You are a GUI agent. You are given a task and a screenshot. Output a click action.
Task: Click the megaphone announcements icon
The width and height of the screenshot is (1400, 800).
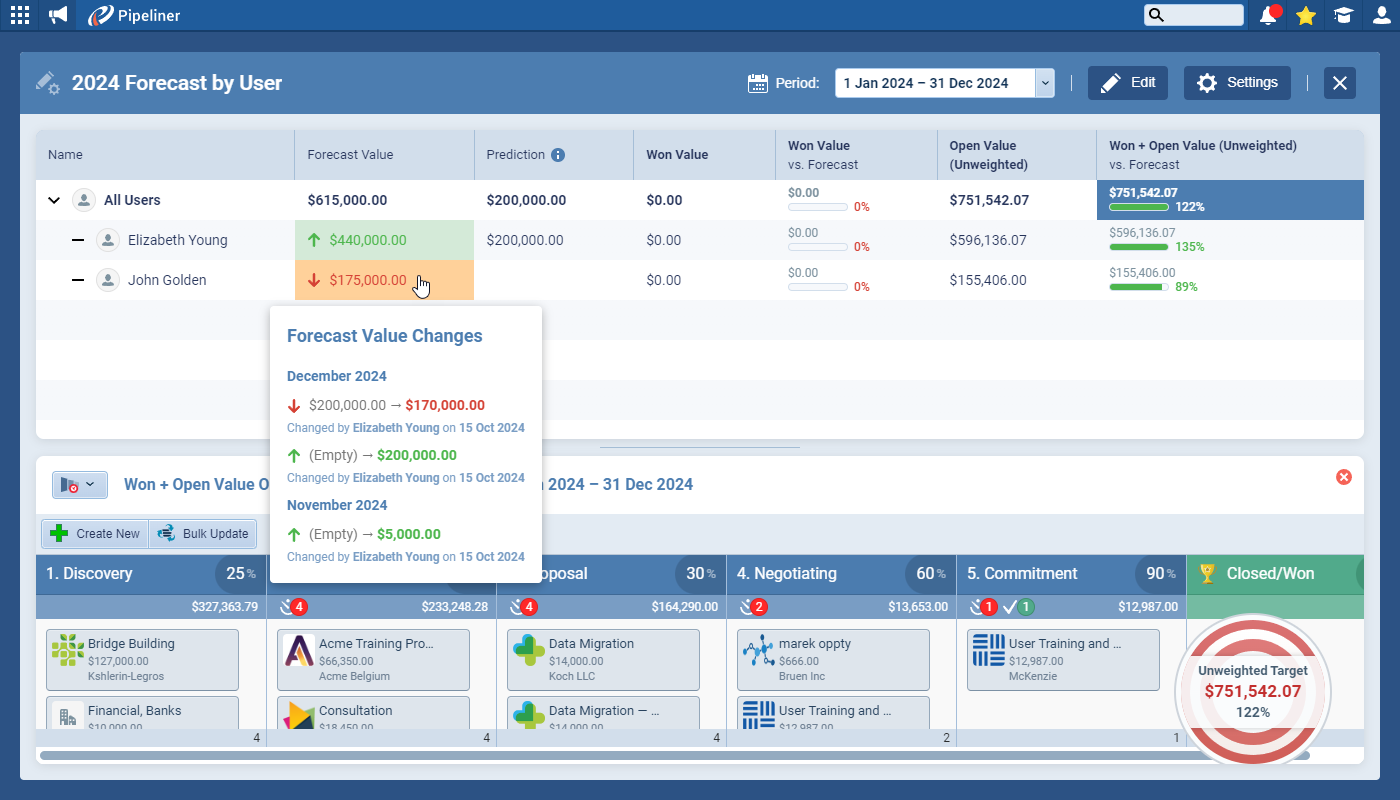[x=58, y=15]
